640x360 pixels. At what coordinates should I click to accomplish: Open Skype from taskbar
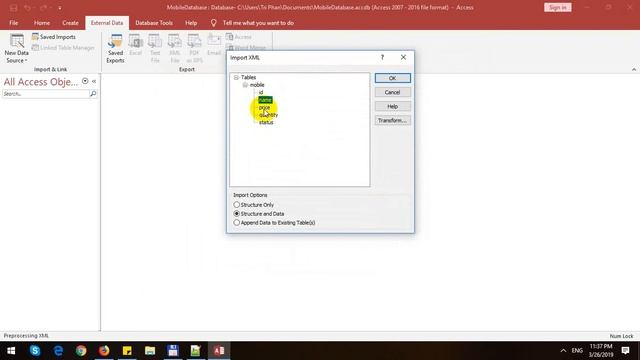pos(35,351)
